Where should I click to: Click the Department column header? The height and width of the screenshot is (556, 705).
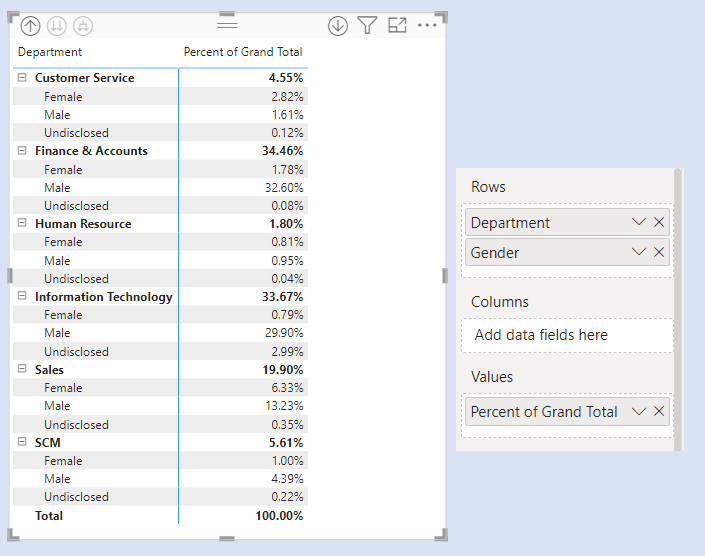tap(50, 52)
